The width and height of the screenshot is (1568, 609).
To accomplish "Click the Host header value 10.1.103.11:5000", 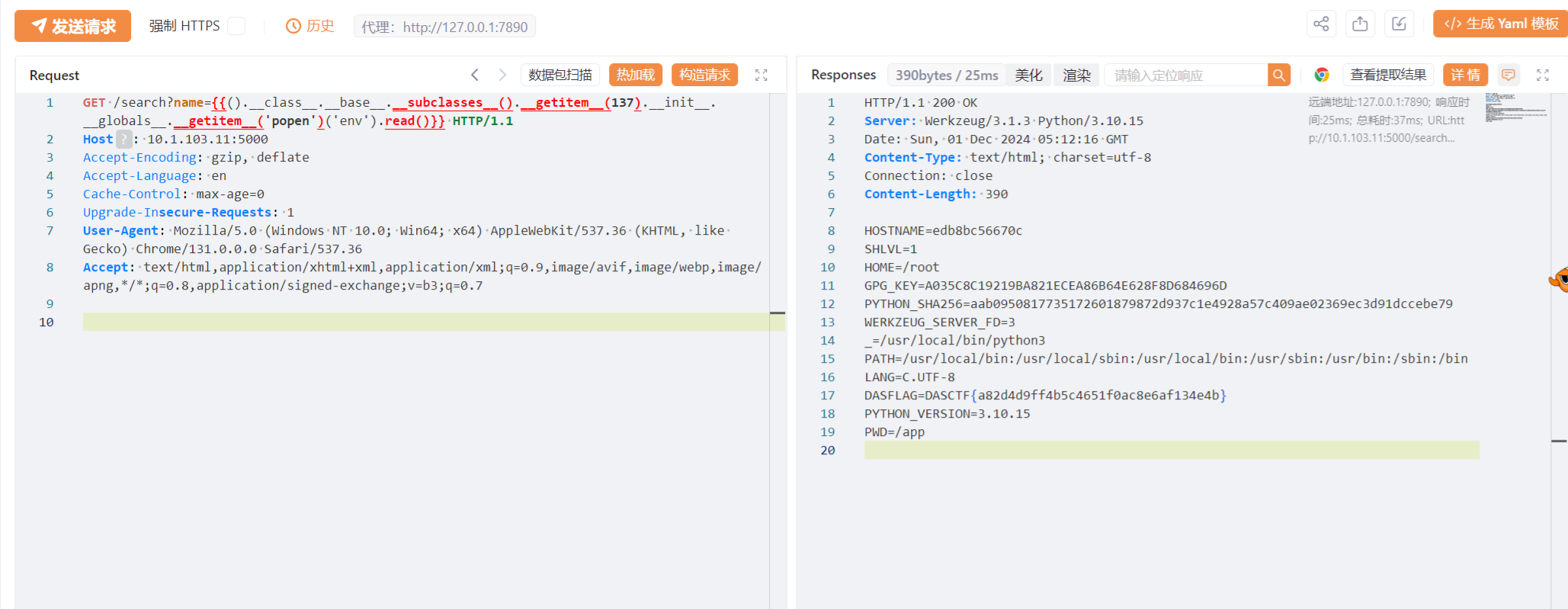I will pos(207,139).
